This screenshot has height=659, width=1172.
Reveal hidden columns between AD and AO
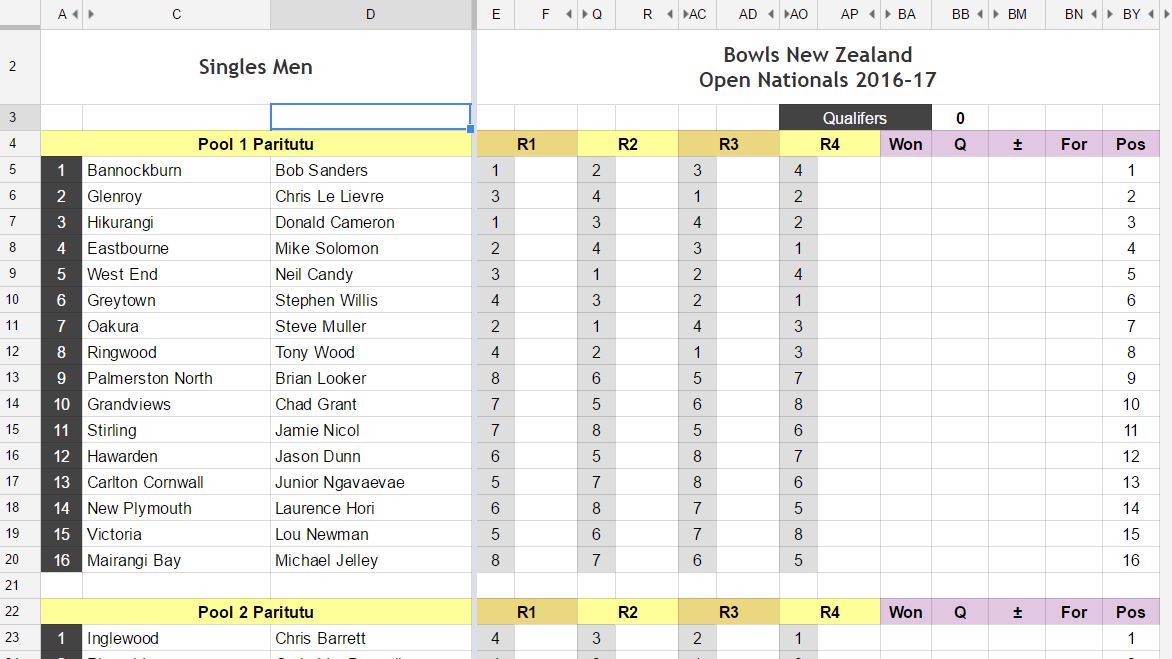click(780, 14)
